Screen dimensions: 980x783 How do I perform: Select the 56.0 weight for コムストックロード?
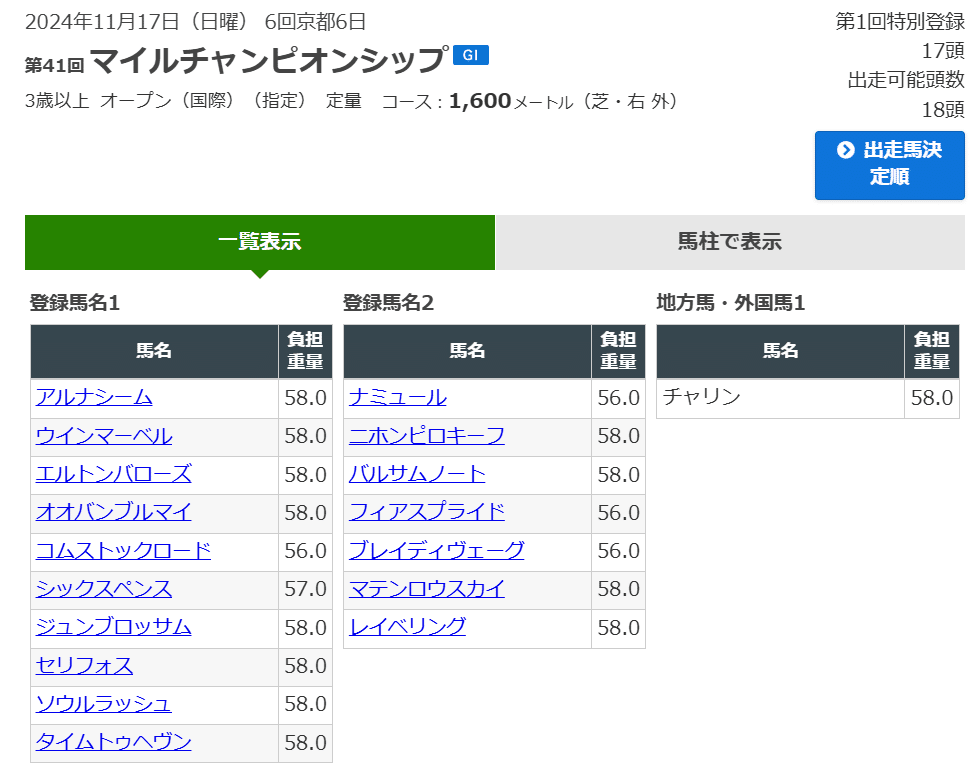click(305, 551)
